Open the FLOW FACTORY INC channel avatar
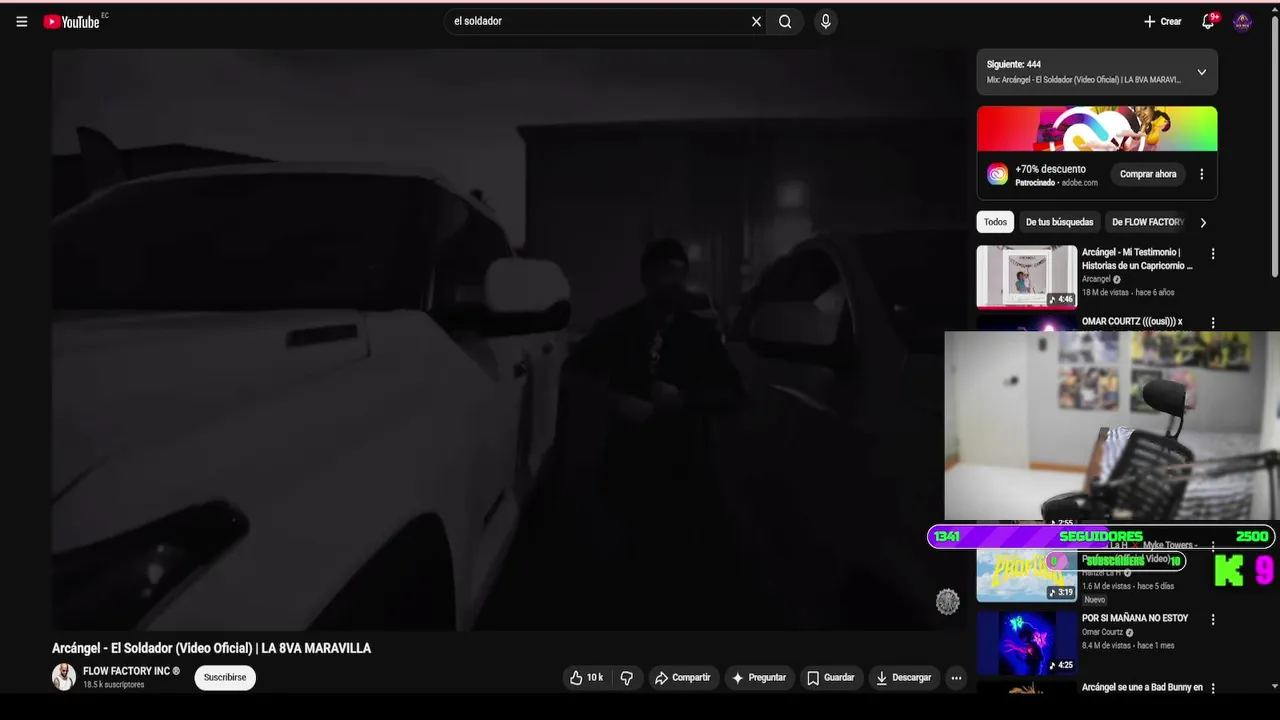 coord(64,677)
